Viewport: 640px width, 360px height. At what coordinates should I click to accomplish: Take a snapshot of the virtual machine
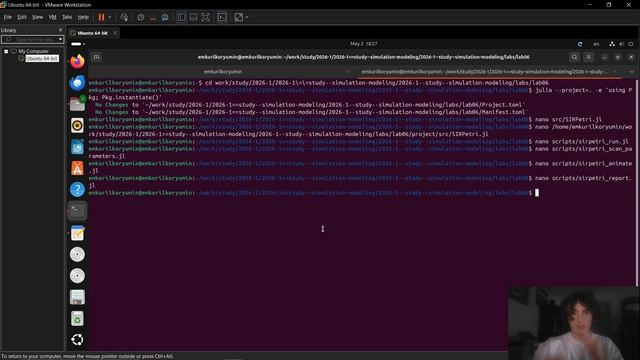point(140,17)
